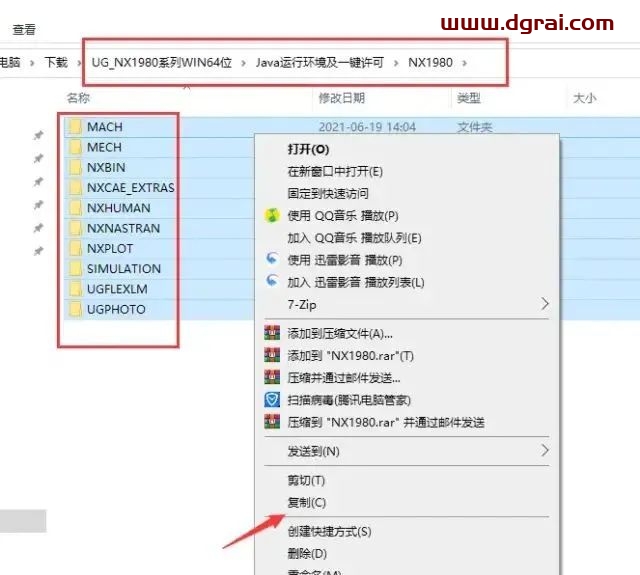
Task: Click the UGPHOTO folder icon
Action: [x=75, y=309]
